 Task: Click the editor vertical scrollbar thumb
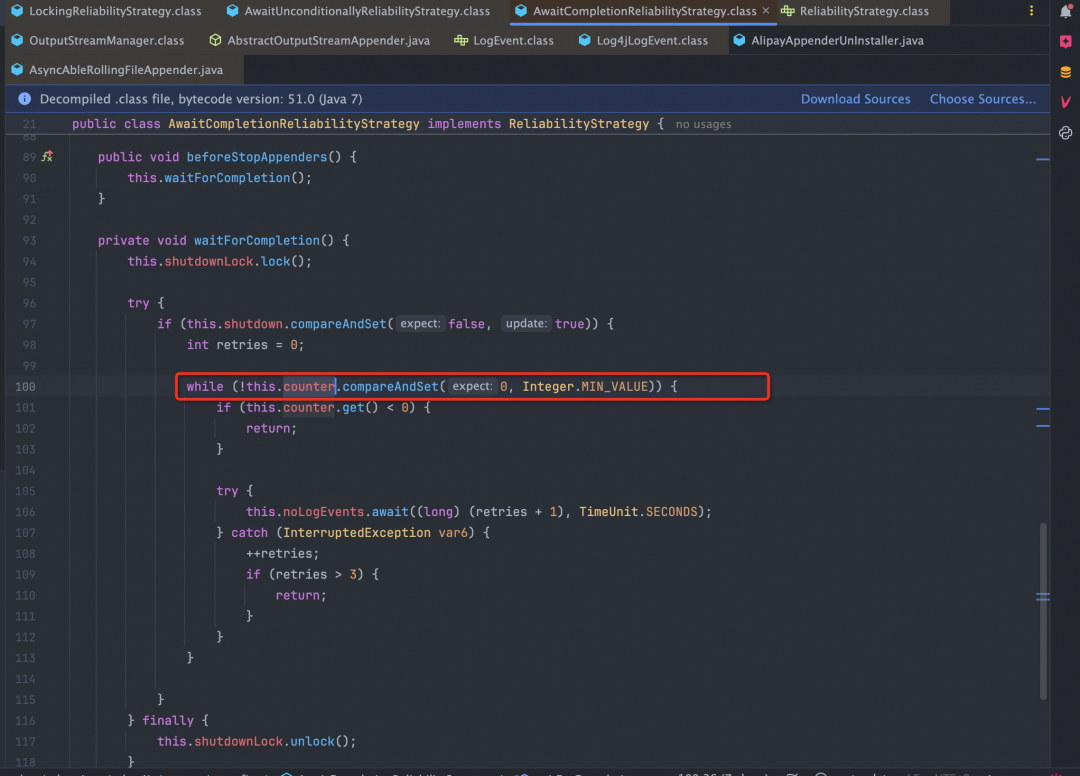click(x=1043, y=611)
